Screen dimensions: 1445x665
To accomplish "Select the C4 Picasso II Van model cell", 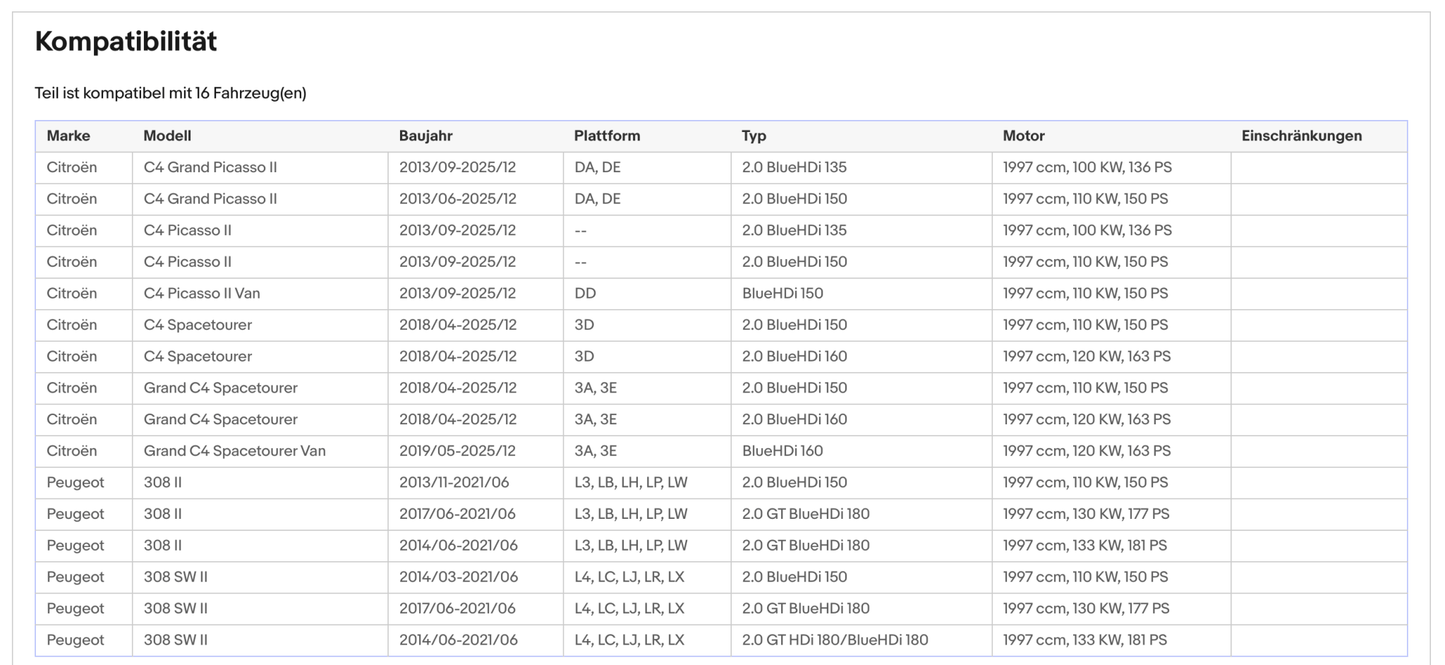I will pos(201,293).
